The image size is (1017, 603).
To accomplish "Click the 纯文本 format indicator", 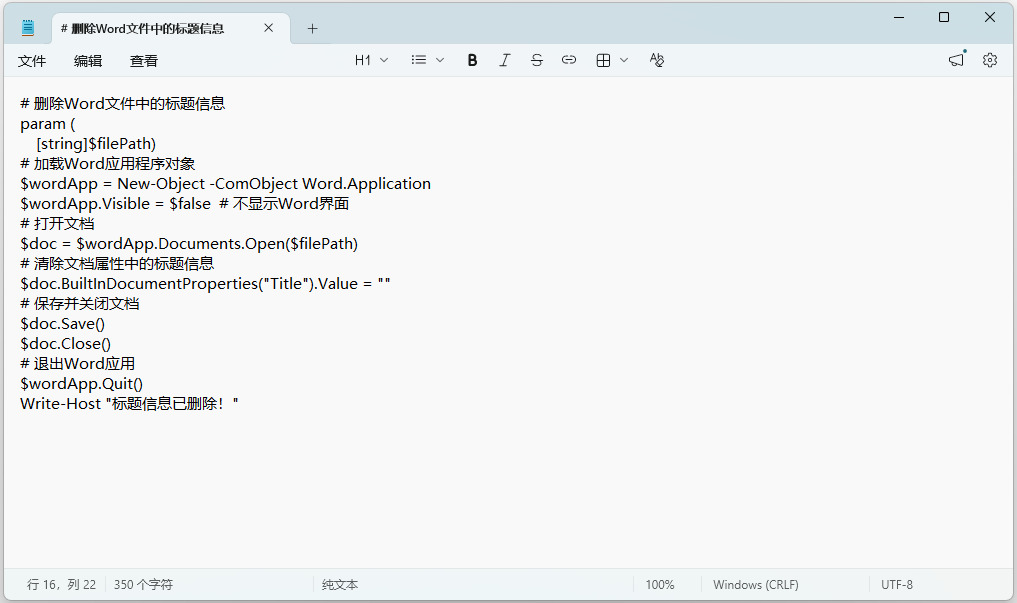I will click(340, 585).
